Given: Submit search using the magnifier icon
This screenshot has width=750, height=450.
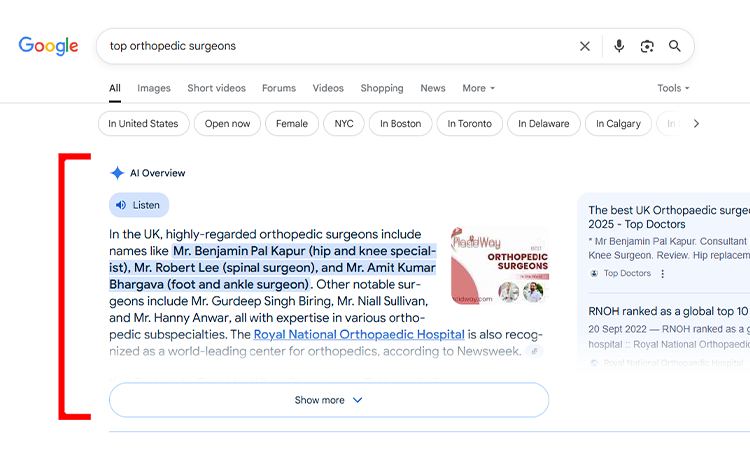Looking at the screenshot, I should 674,46.
